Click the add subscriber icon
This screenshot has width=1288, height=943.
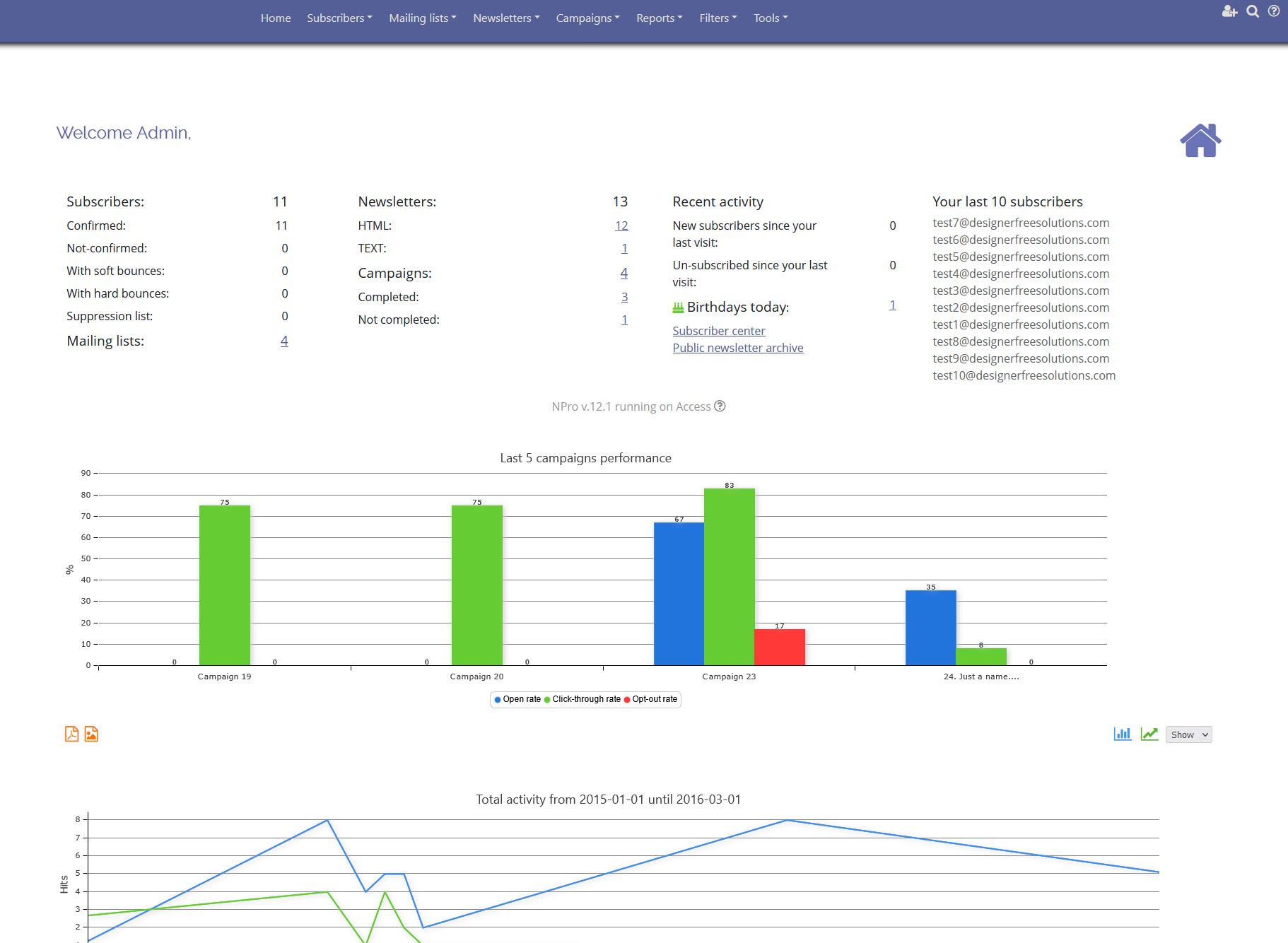[1230, 11]
